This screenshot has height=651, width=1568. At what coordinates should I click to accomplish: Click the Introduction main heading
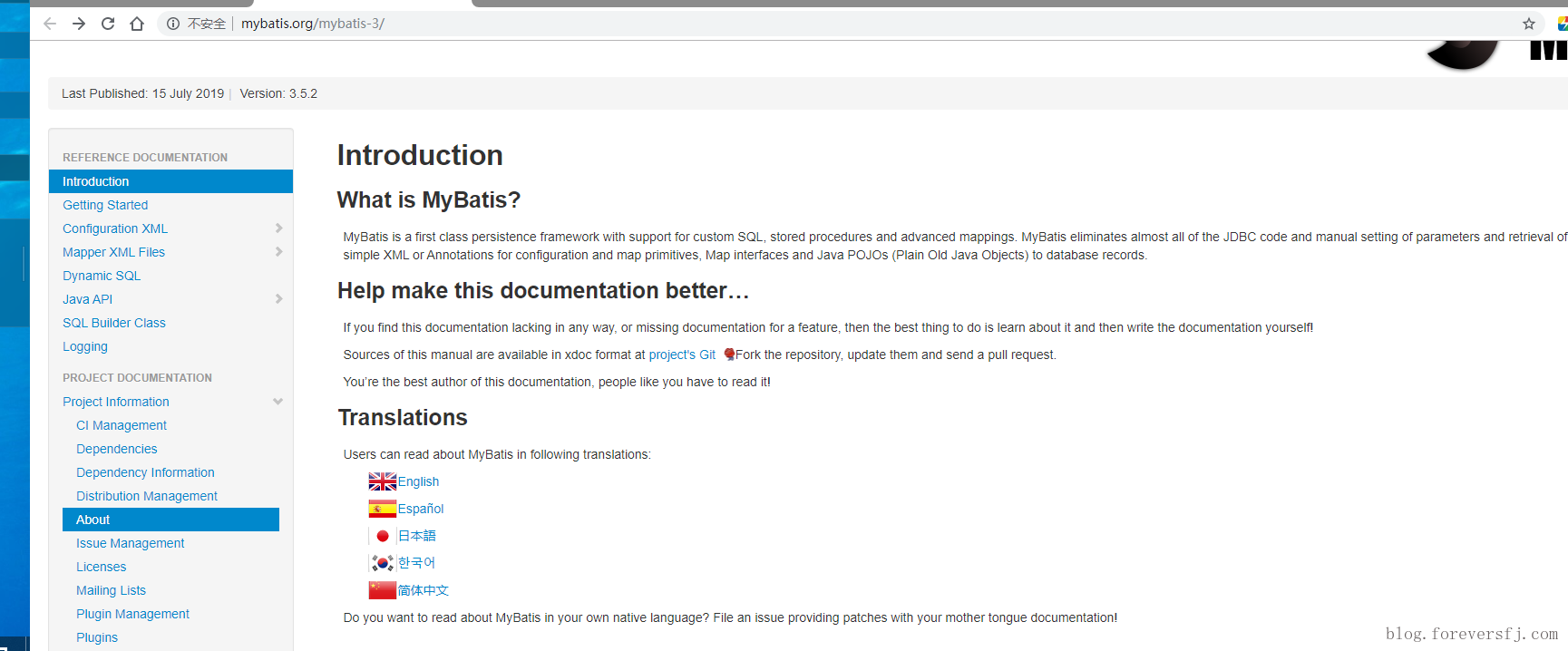(x=420, y=155)
